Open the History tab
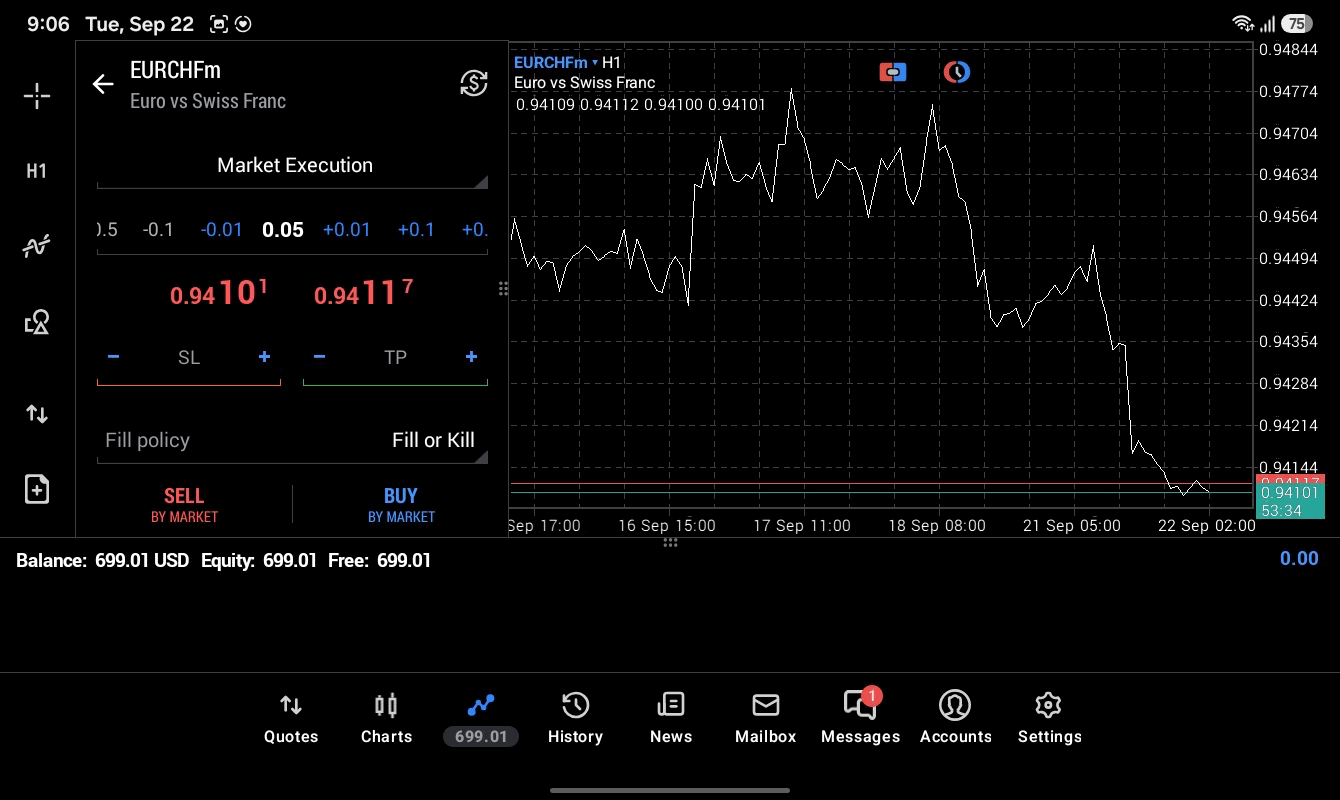This screenshot has height=800, width=1340. point(575,720)
